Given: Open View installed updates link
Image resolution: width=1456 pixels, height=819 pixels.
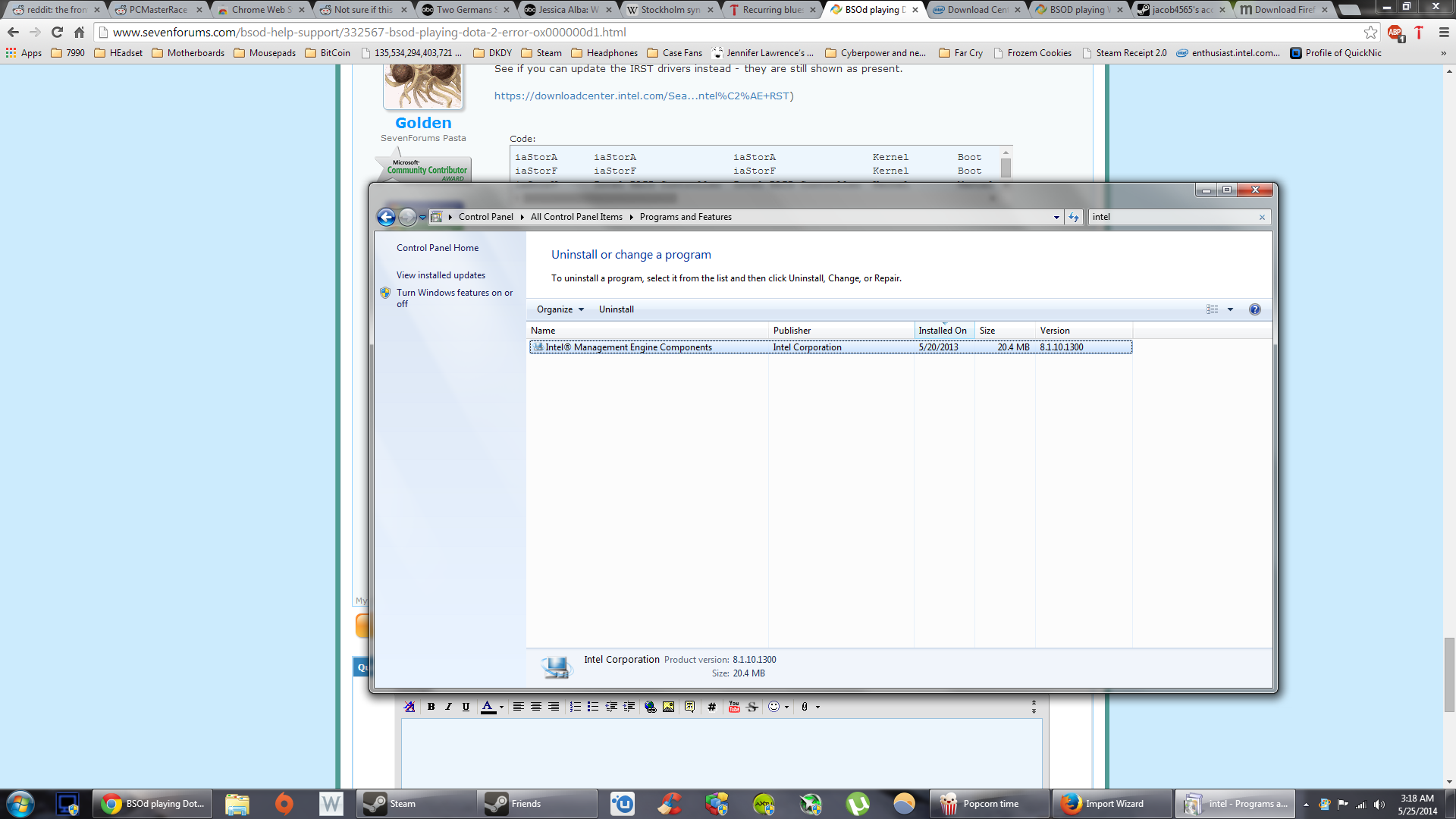Looking at the screenshot, I should (441, 275).
